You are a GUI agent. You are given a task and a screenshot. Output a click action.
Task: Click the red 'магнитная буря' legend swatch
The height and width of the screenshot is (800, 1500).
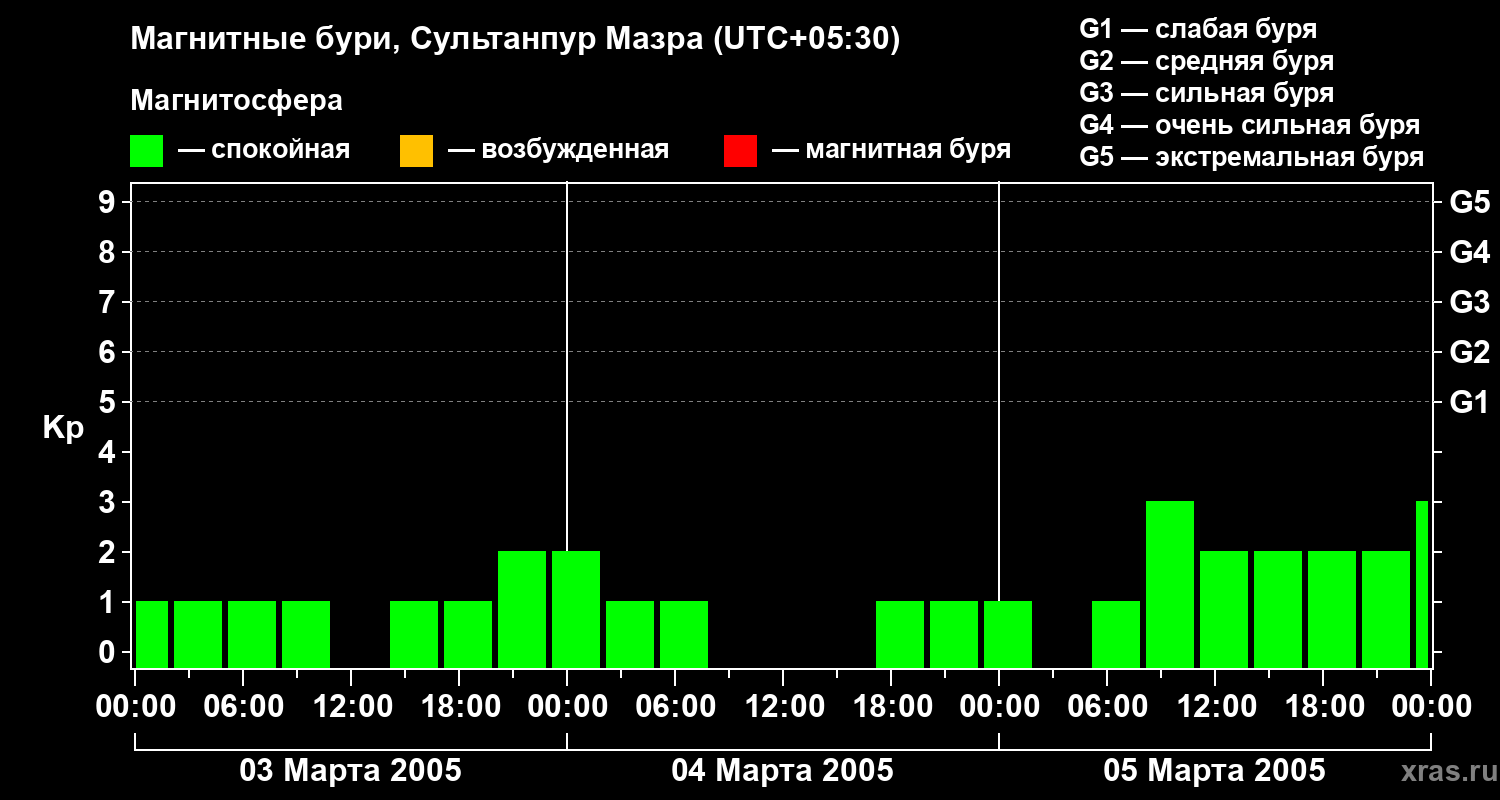click(x=740, y=151)
